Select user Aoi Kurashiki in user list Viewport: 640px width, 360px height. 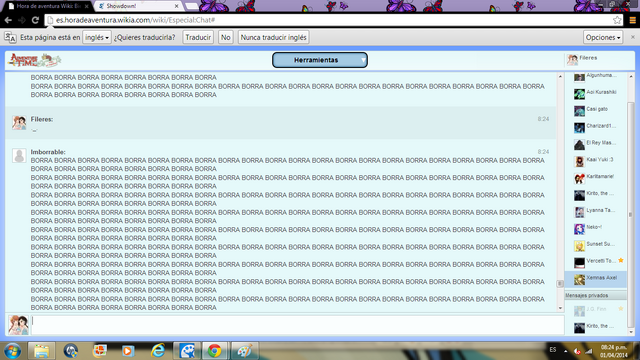(596, 93)
